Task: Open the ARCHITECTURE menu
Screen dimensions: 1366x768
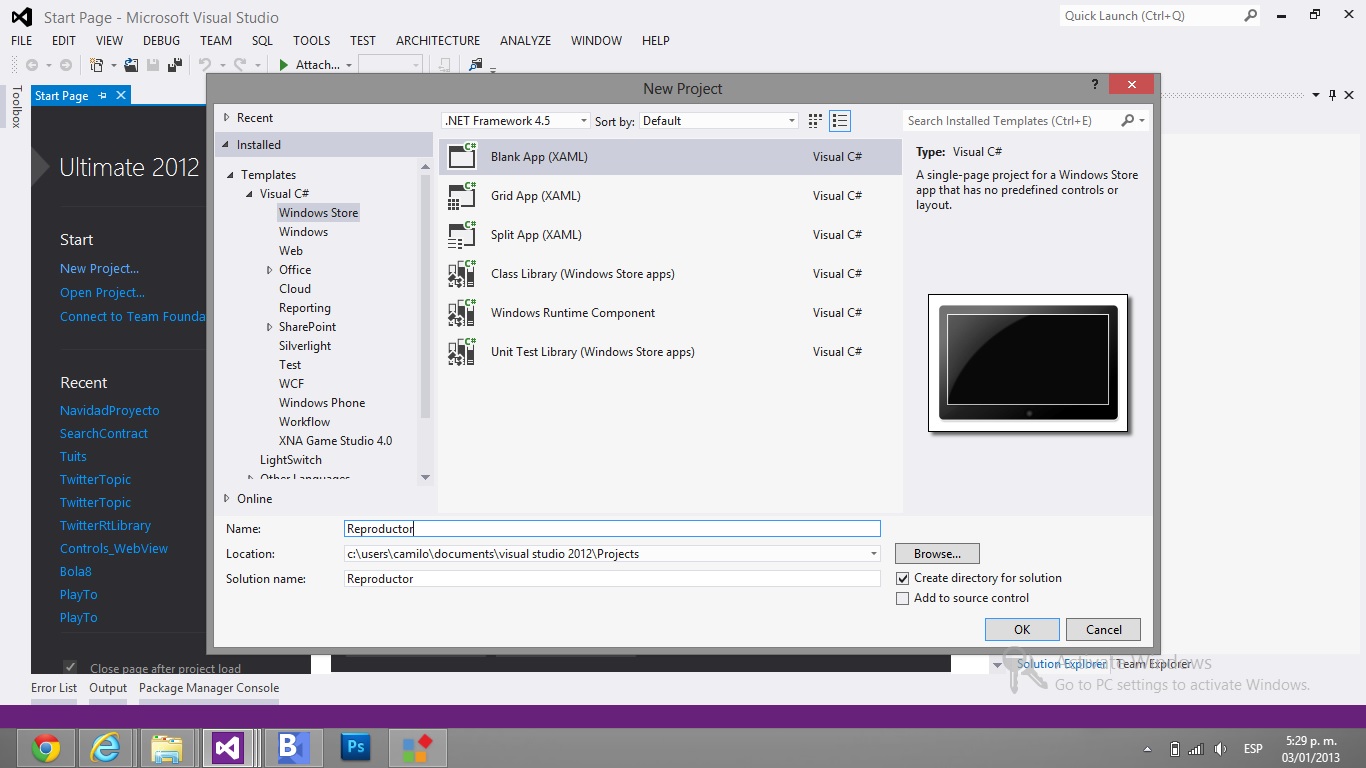Action: click(x=437, y=41)
